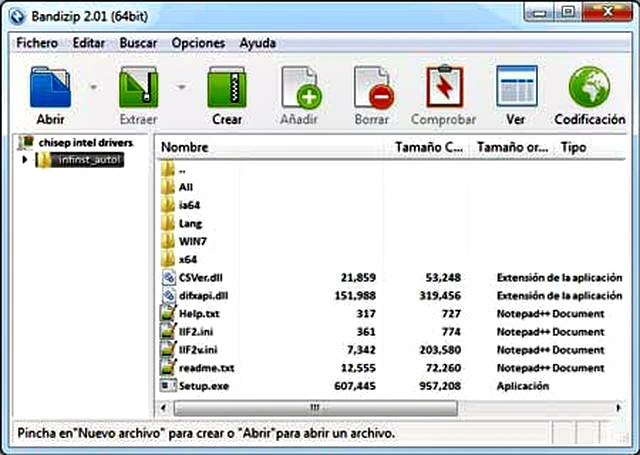The width and height of the screenshot is (640, 455).
Task: Select the parent folder '..' entry
Action: coord(174,169)
